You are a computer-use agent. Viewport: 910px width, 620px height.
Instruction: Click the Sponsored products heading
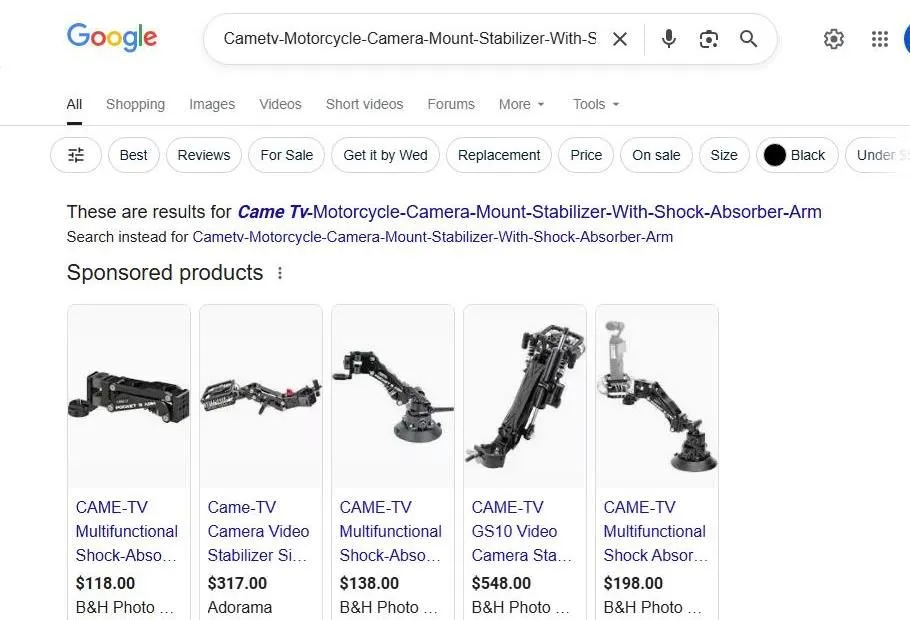click(x=165, y=273)
